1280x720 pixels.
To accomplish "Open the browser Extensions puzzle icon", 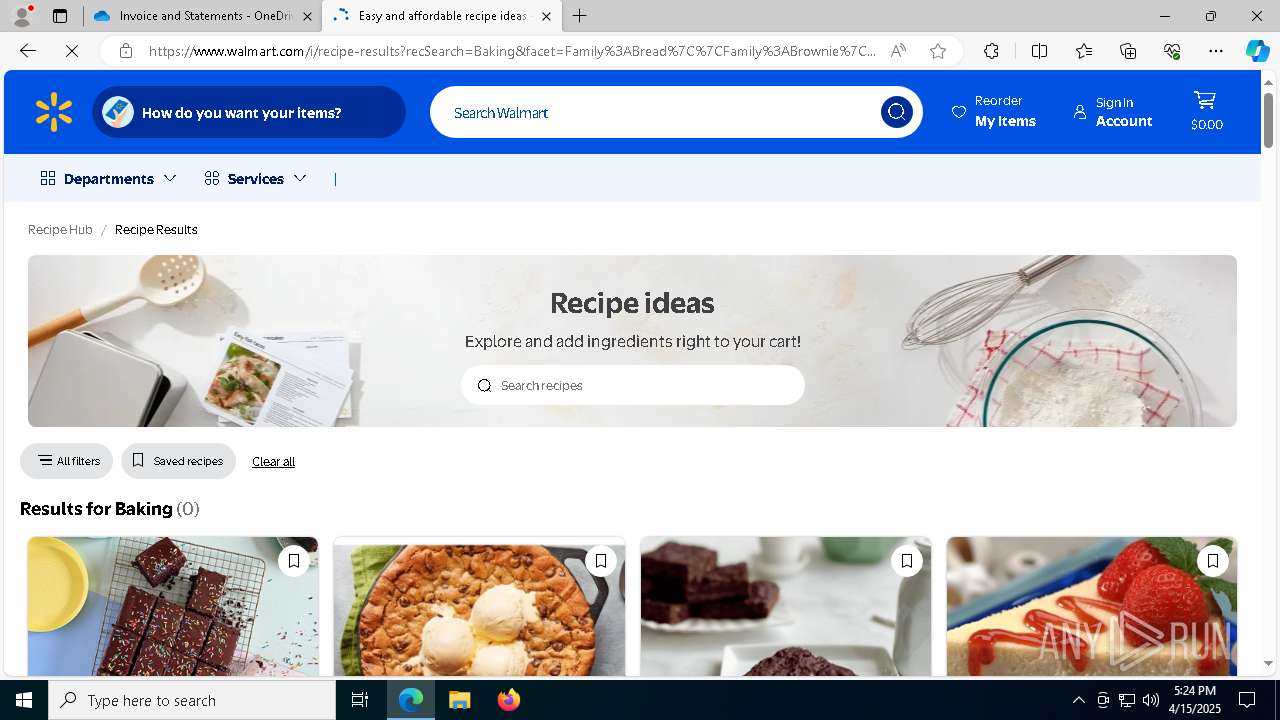I will tap(991, 51).
